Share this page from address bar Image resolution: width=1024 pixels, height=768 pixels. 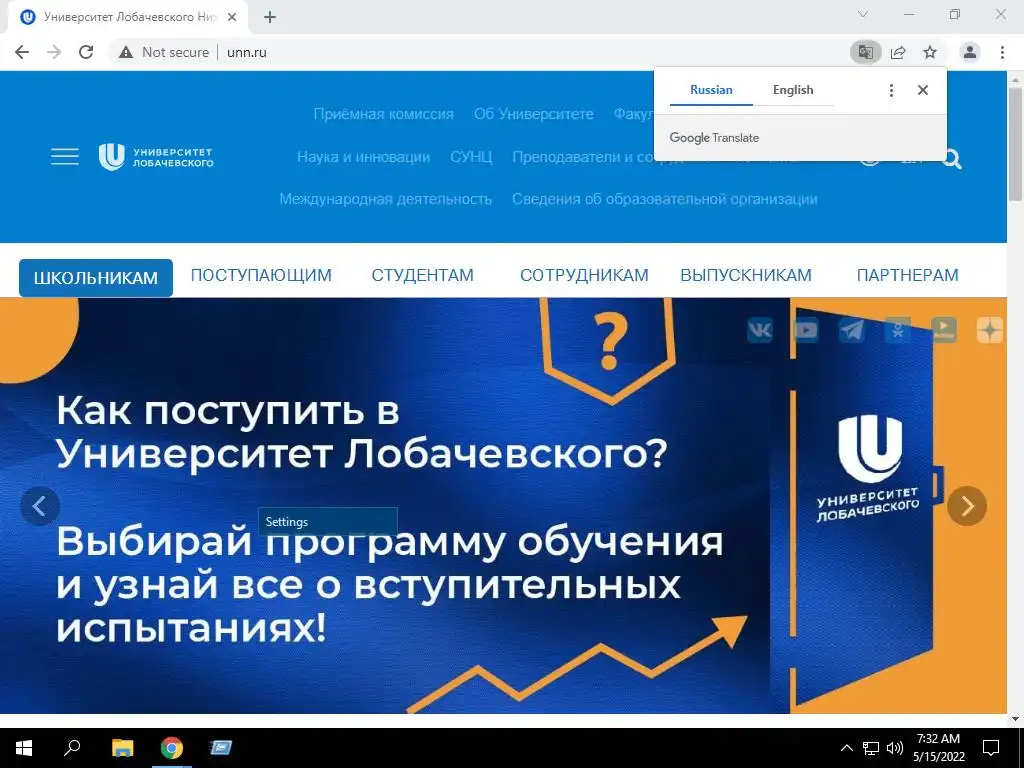(x=898, y=52)
